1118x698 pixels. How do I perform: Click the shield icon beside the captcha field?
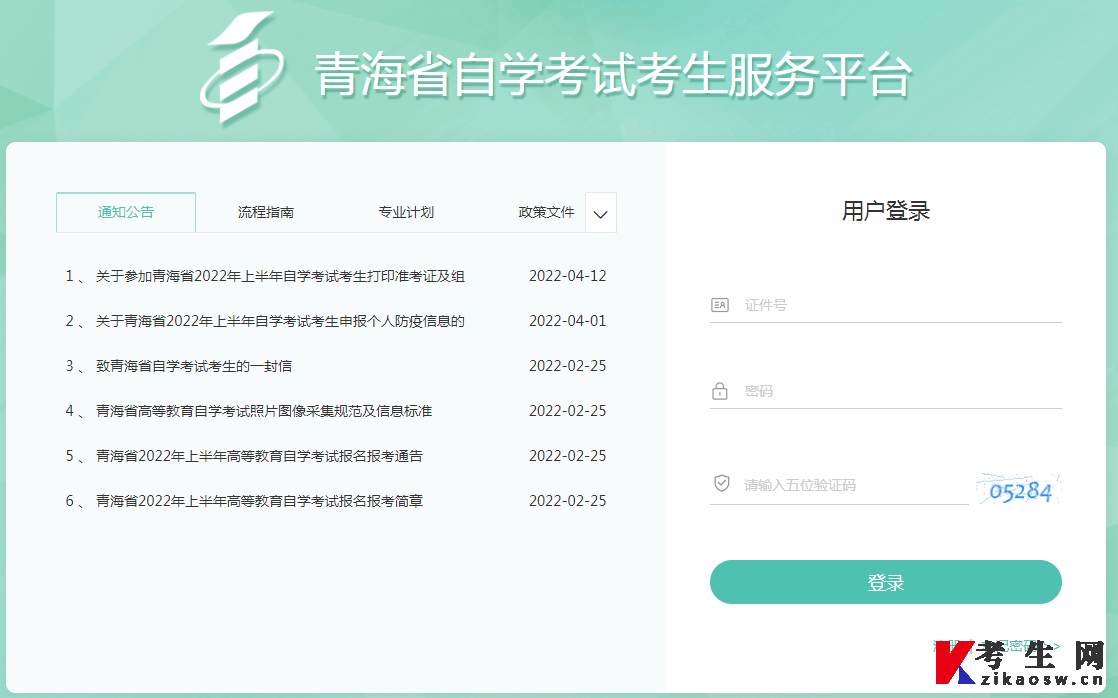[x=719, y=484]
